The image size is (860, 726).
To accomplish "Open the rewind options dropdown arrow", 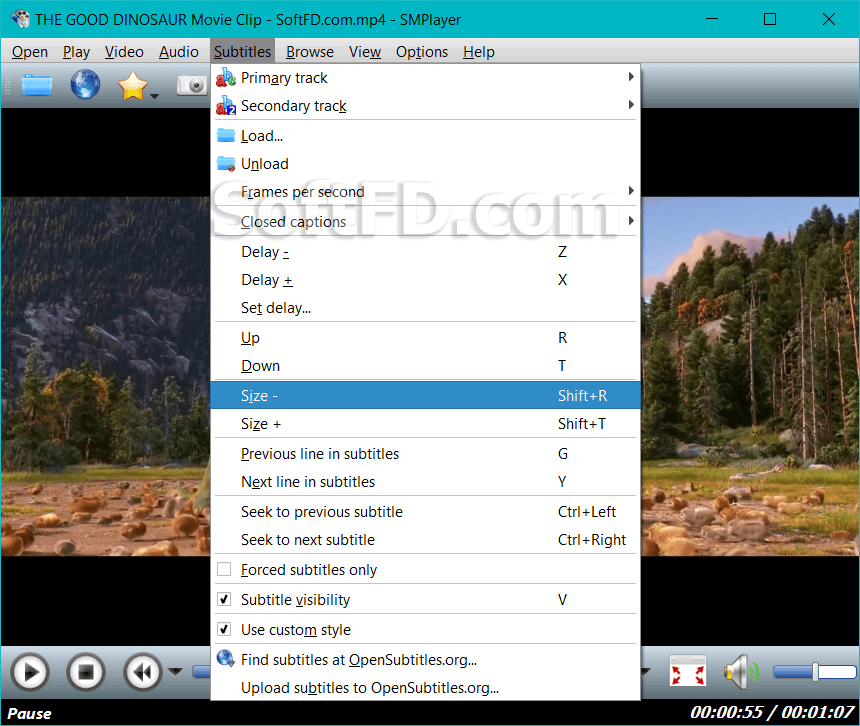I will (175, 671).
